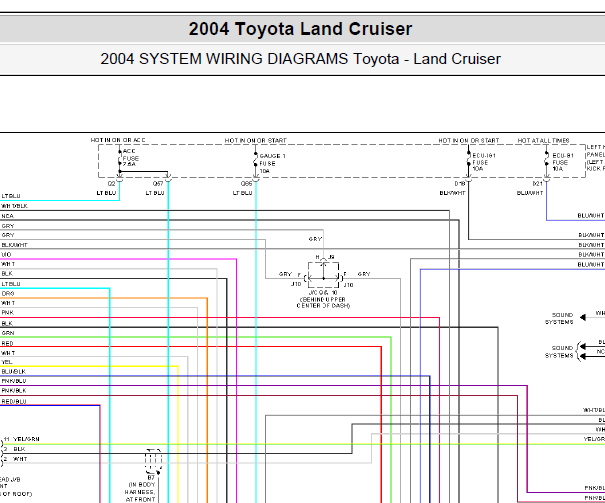Click the YEL/GRN label at pin 11
This screenshot has height=503, width=605.
pos(26,439)
